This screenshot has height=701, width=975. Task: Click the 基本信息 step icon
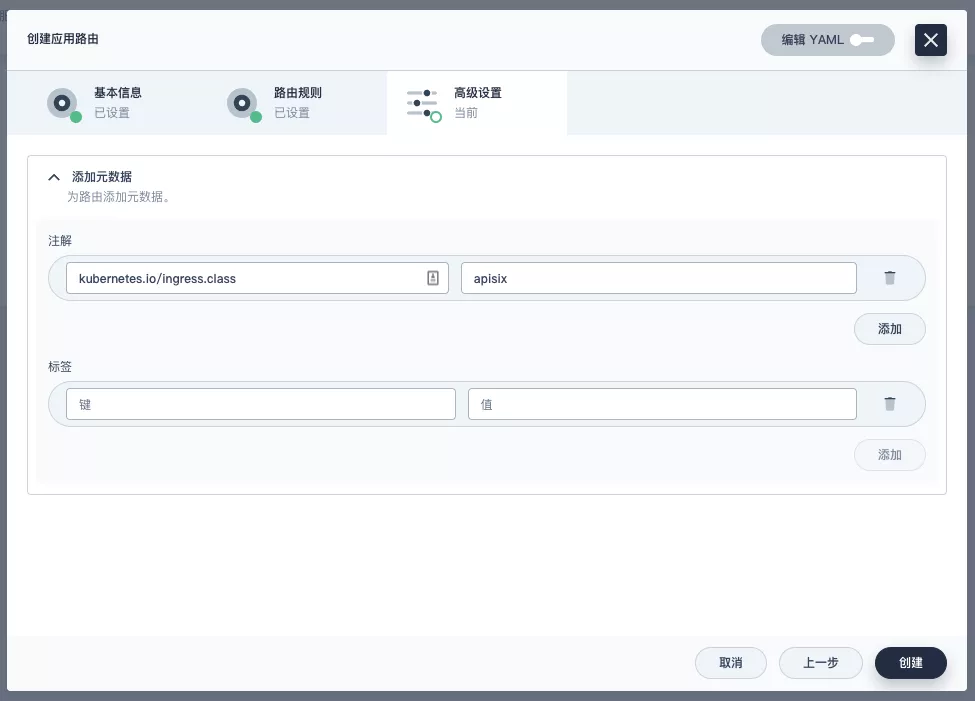pyautogui.click(x=63, y=104)
